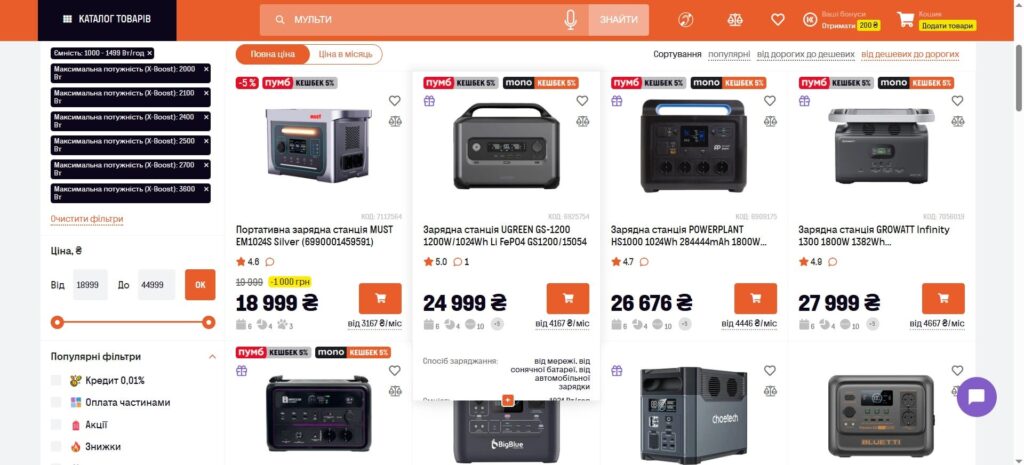
Task: Sort by від дорогих до дешевих
Action: pyautogui.click(x=805, y=54)
